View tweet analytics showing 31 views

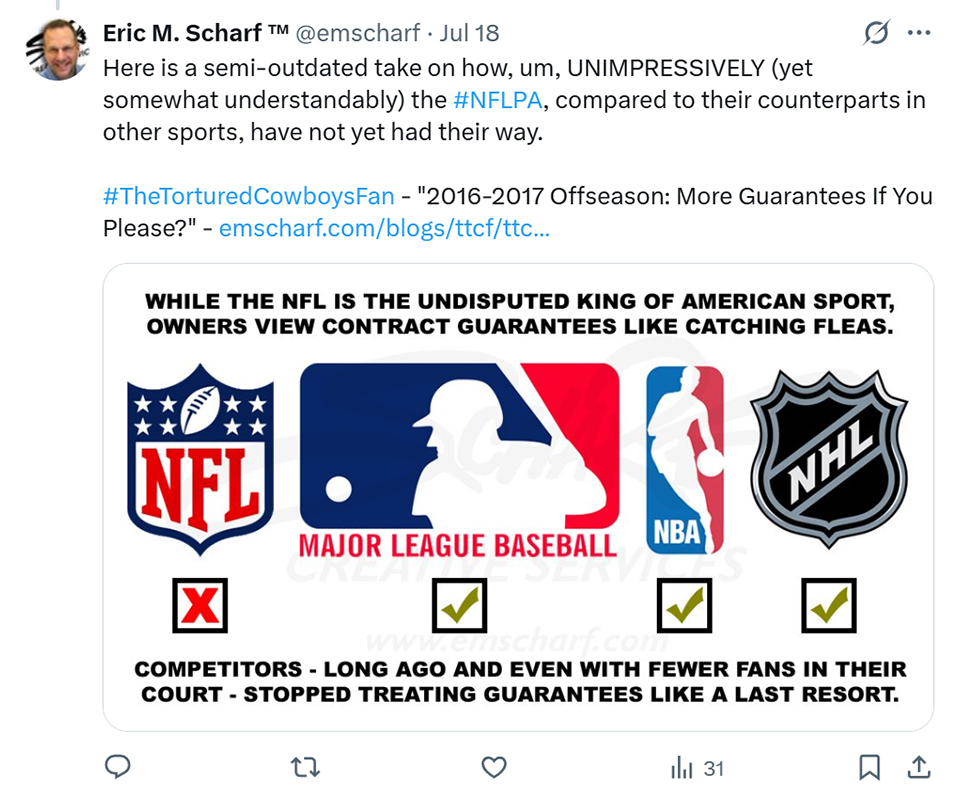[696, 768]
